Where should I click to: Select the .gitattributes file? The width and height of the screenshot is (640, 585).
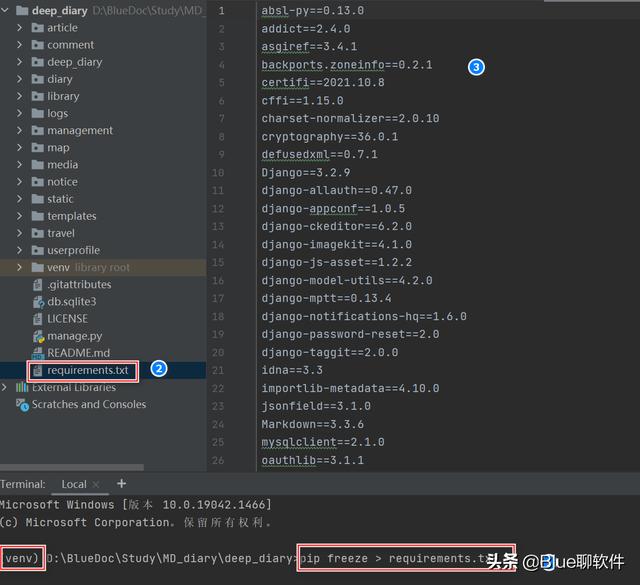(x=79, y=285)
